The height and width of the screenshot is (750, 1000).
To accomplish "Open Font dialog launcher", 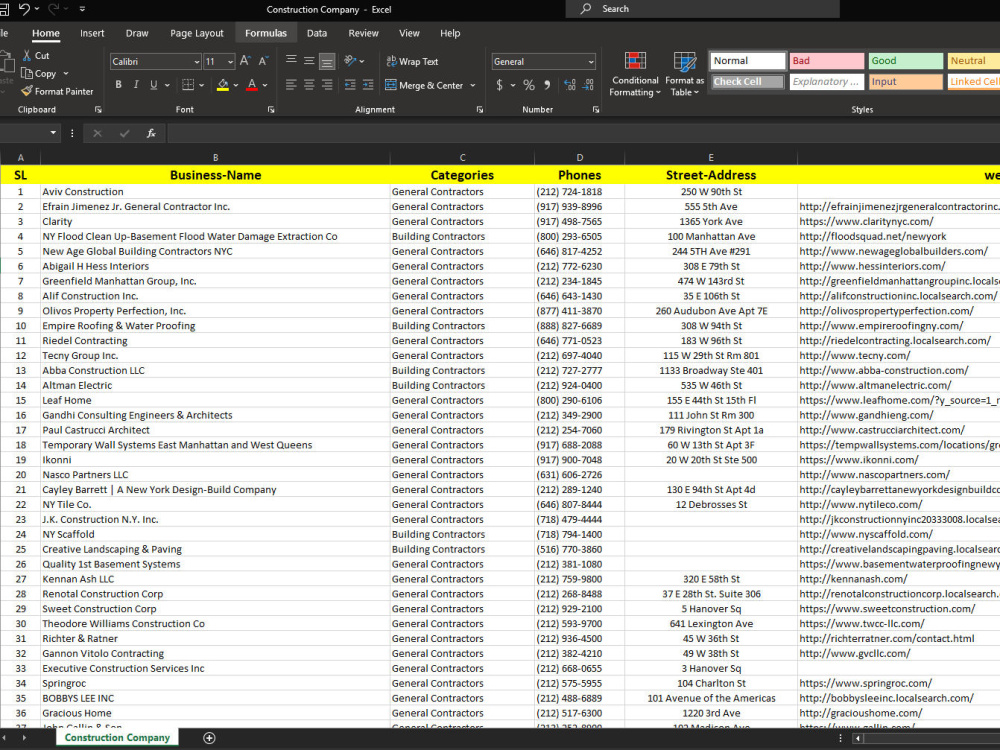I will tap(271, 110).
